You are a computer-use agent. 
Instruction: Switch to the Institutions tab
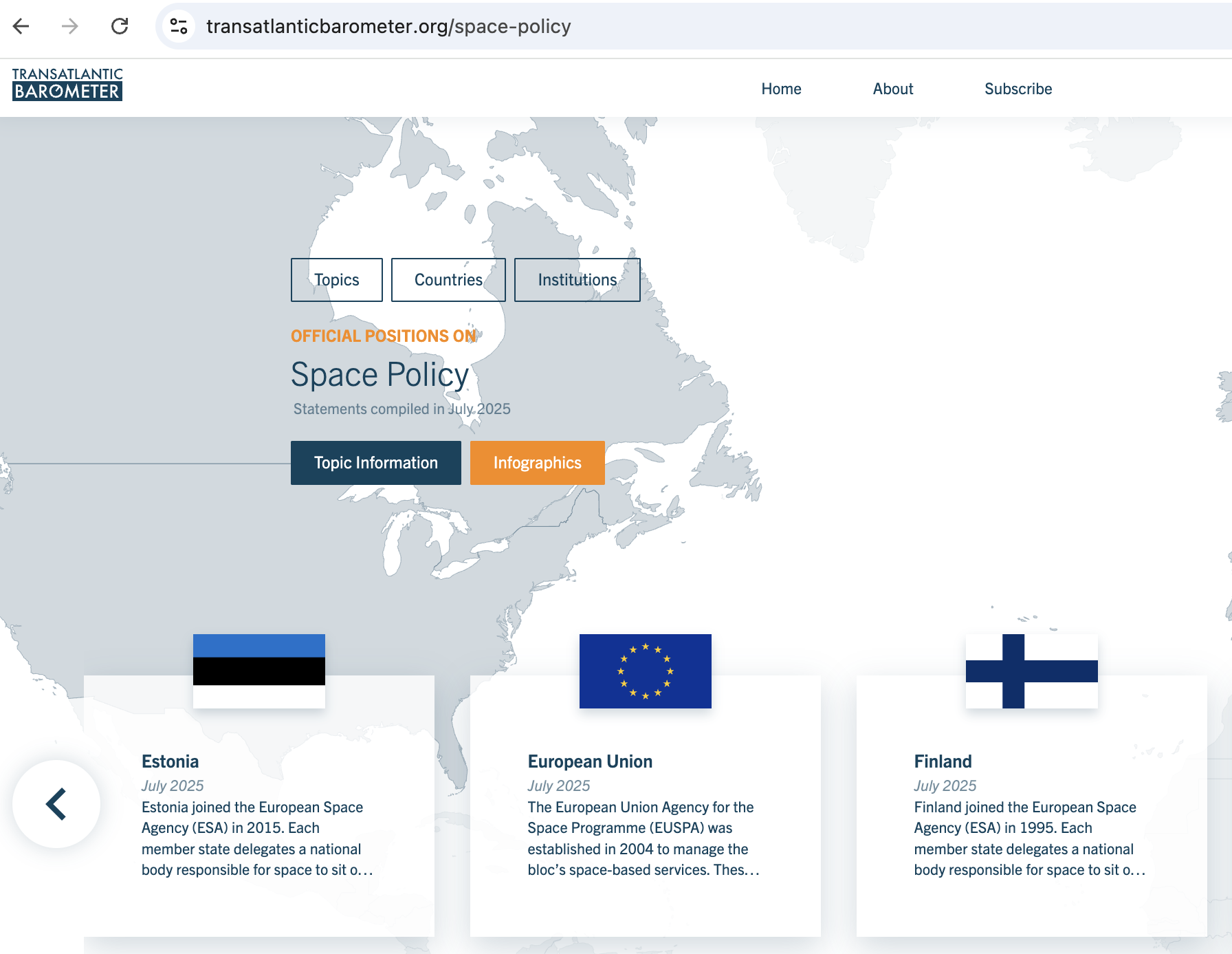(x=577, y=280)
